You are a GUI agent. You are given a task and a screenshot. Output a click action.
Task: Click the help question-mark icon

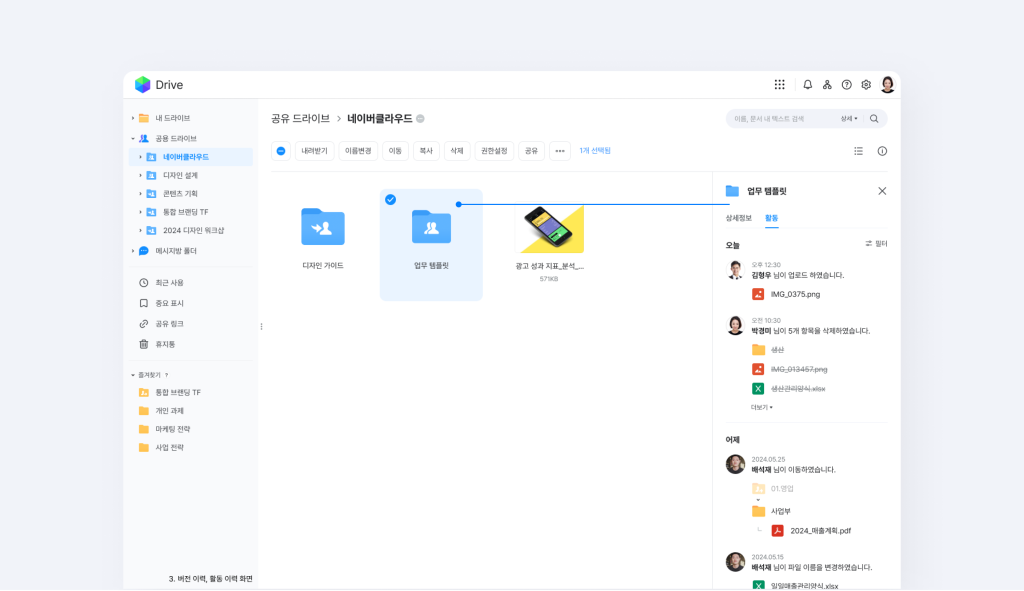[846, 84]
